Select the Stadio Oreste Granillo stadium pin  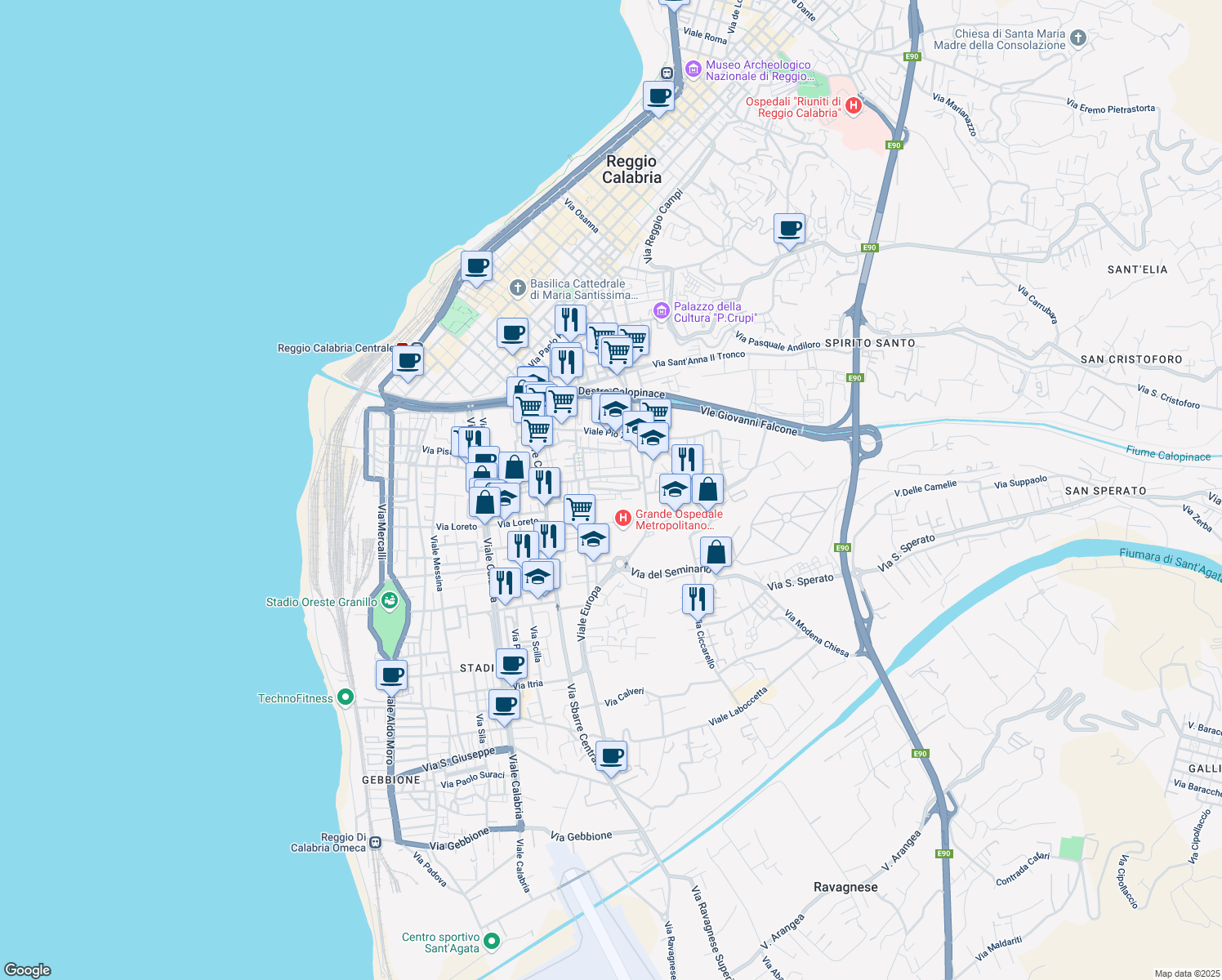(389, 602)
